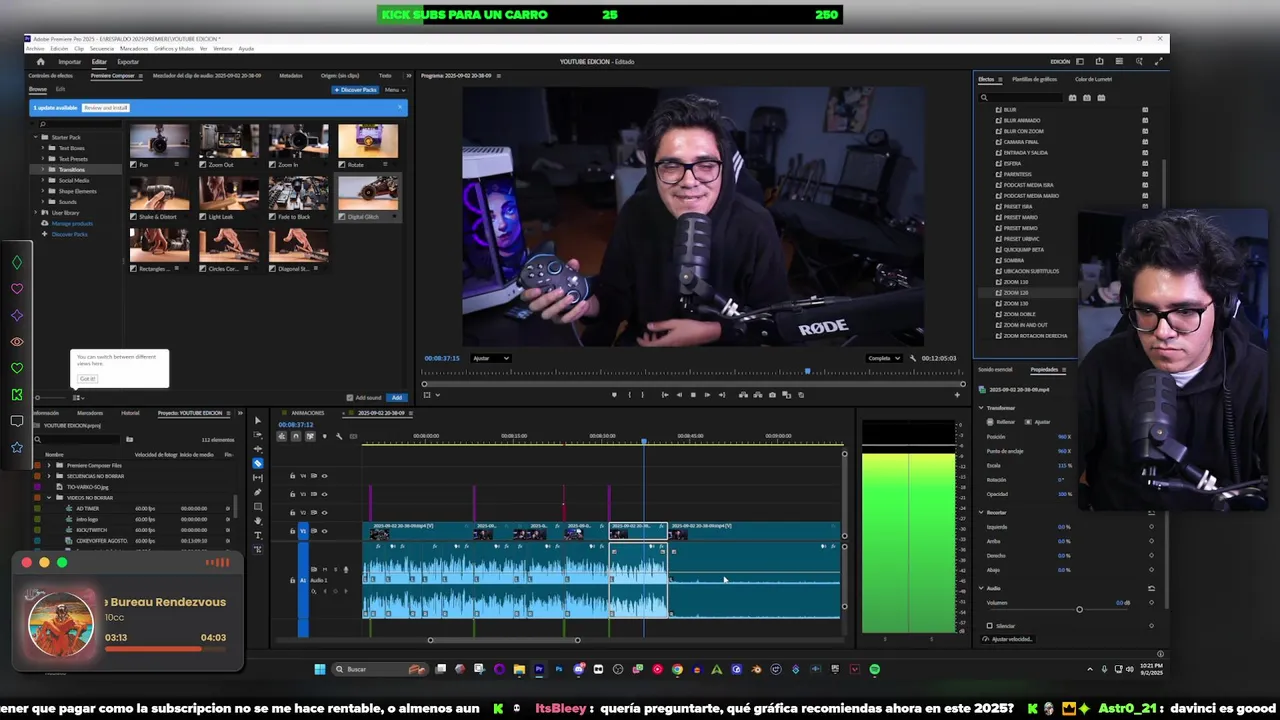Image resolution: width=1280 pixels, height=720 pixels.
Task: Step back one frame in Program monitor
Action: (679, 395)
